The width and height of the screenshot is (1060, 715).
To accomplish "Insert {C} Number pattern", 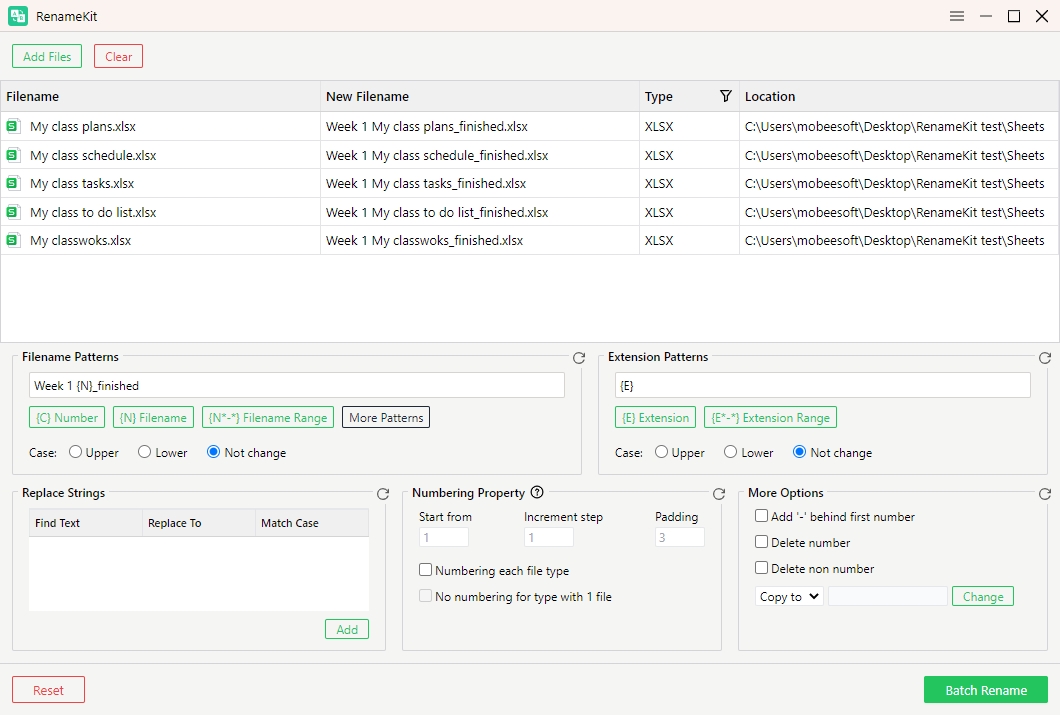I will coord(67,418).
